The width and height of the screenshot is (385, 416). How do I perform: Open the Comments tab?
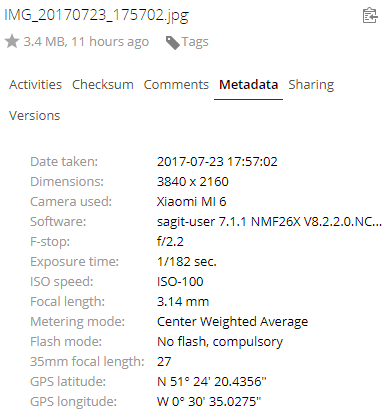pos(176,85)
